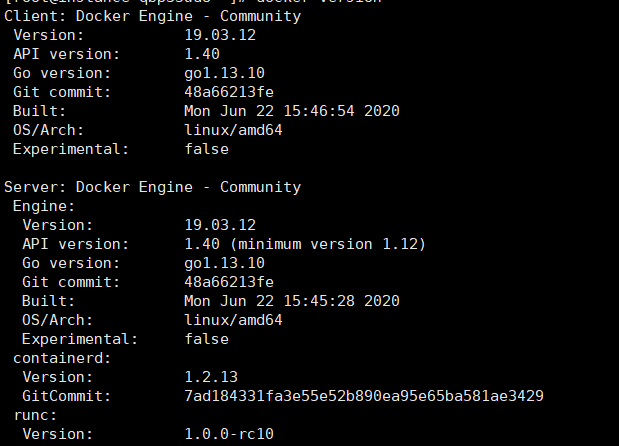Screen dimensions: 619x446
Task: Click the server Experimental value false
Action: click(x=206, y=339)
